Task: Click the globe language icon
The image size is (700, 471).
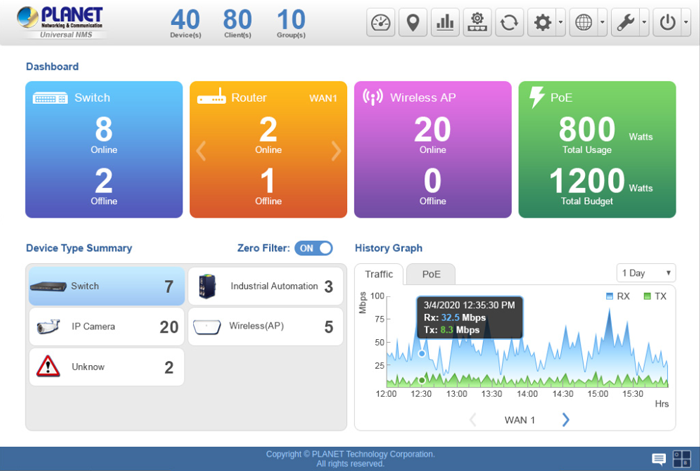Action: pos(584,23)
